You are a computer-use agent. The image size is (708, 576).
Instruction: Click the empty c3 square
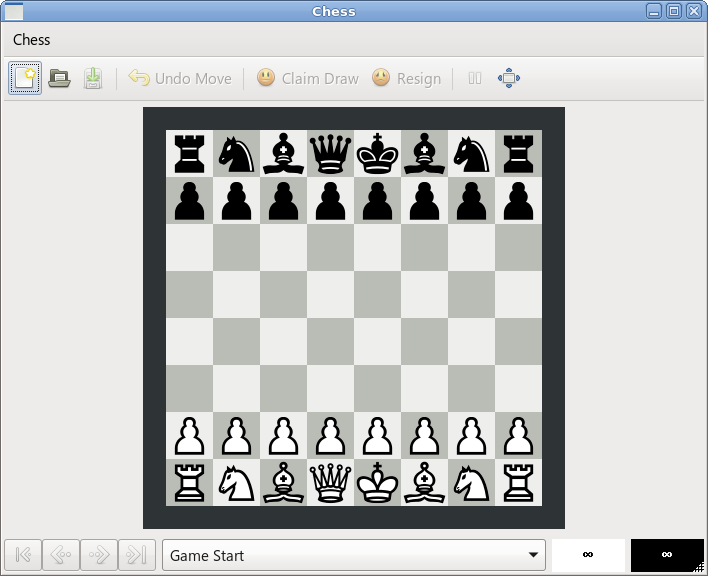tap(284, 388)
